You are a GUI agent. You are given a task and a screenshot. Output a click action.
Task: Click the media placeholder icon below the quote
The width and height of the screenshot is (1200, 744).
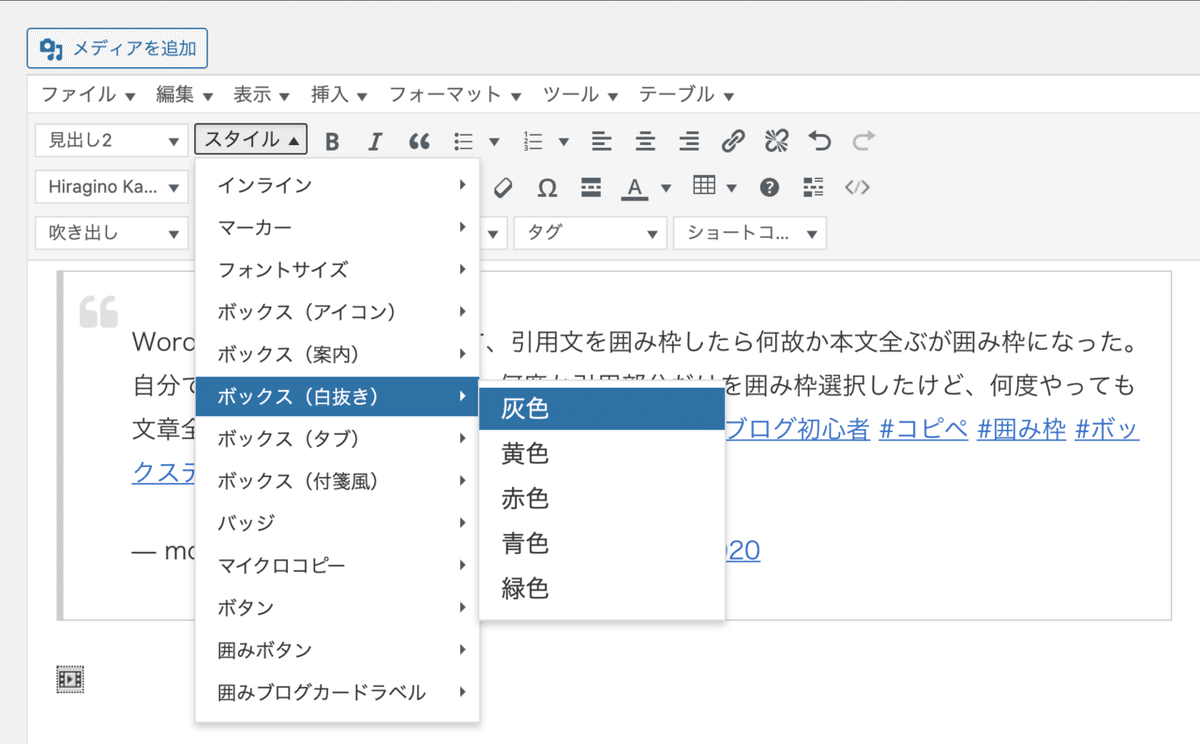click(68, 679)
